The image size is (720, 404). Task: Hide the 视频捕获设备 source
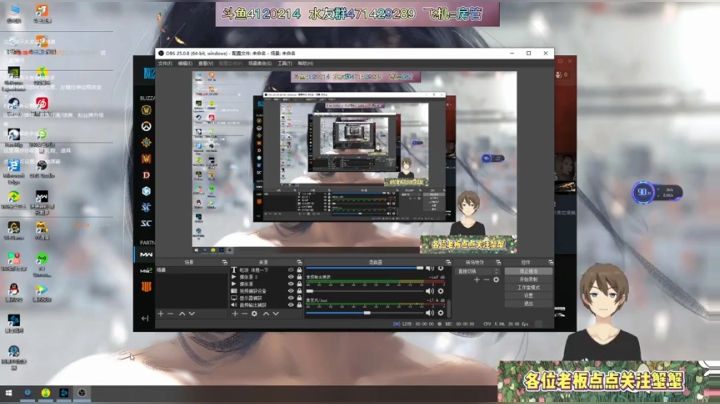[x=291, y=291]
